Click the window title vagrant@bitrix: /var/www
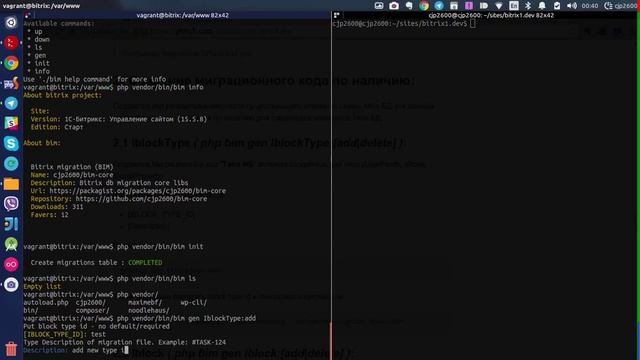Viewport: 640px width, 360px height. coord(41,6)
